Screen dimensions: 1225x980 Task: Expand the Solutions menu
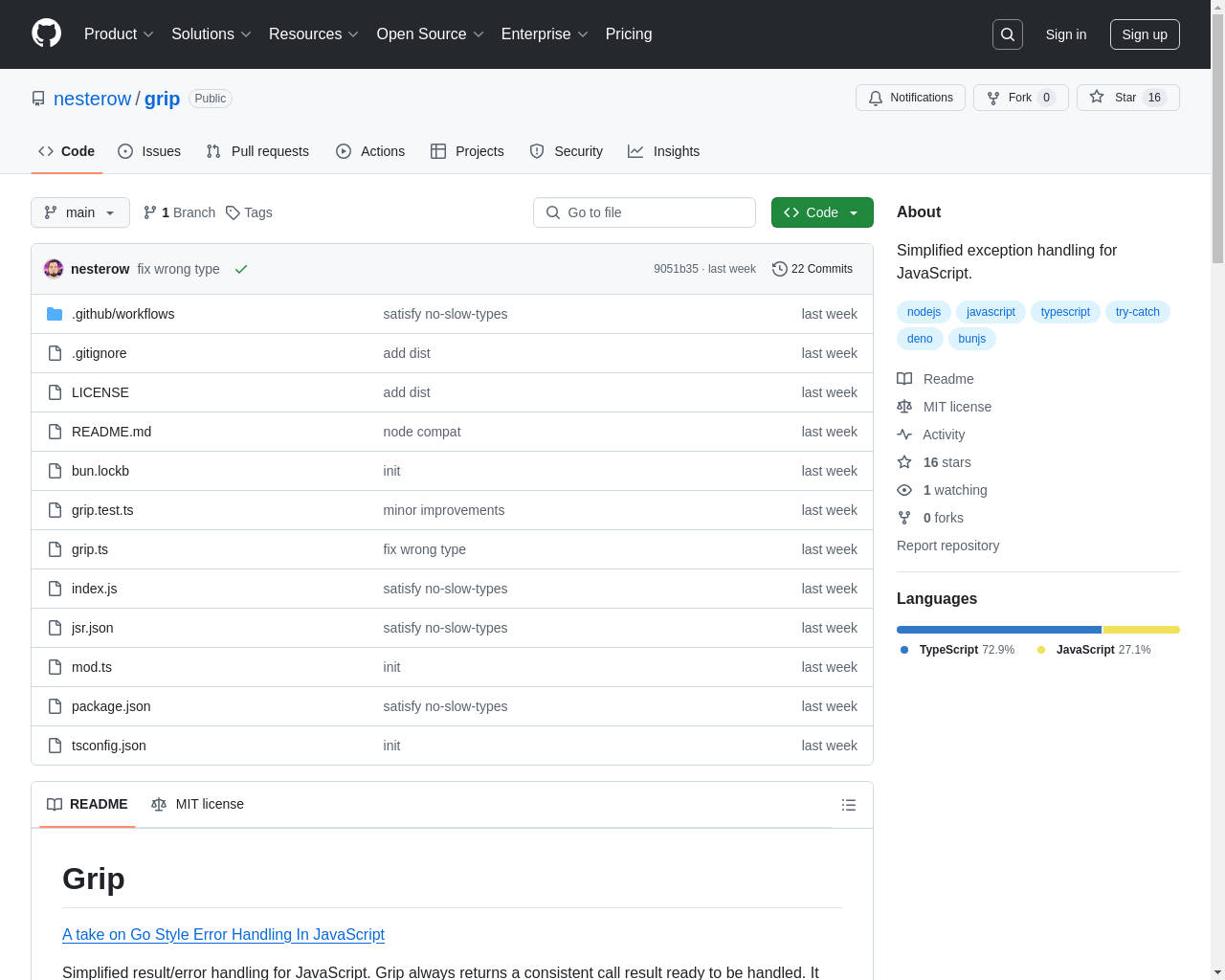point(212,34)
